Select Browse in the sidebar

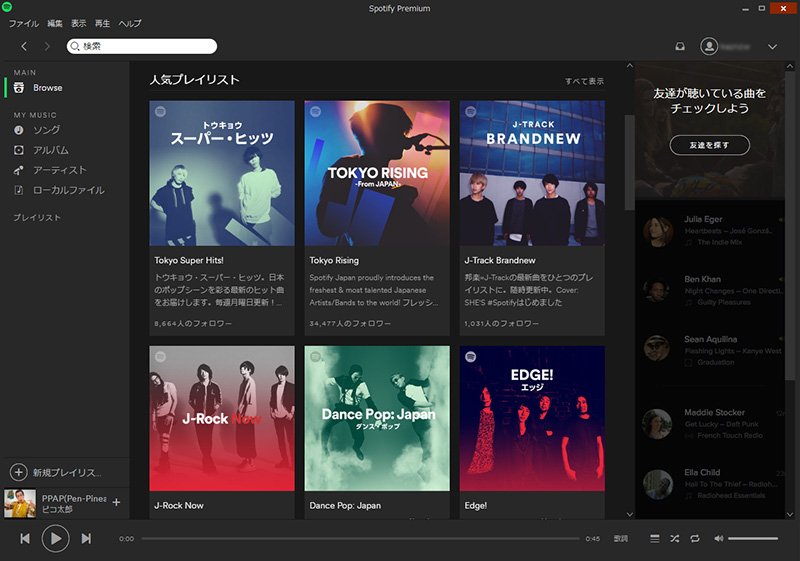(x=48, y=88)
